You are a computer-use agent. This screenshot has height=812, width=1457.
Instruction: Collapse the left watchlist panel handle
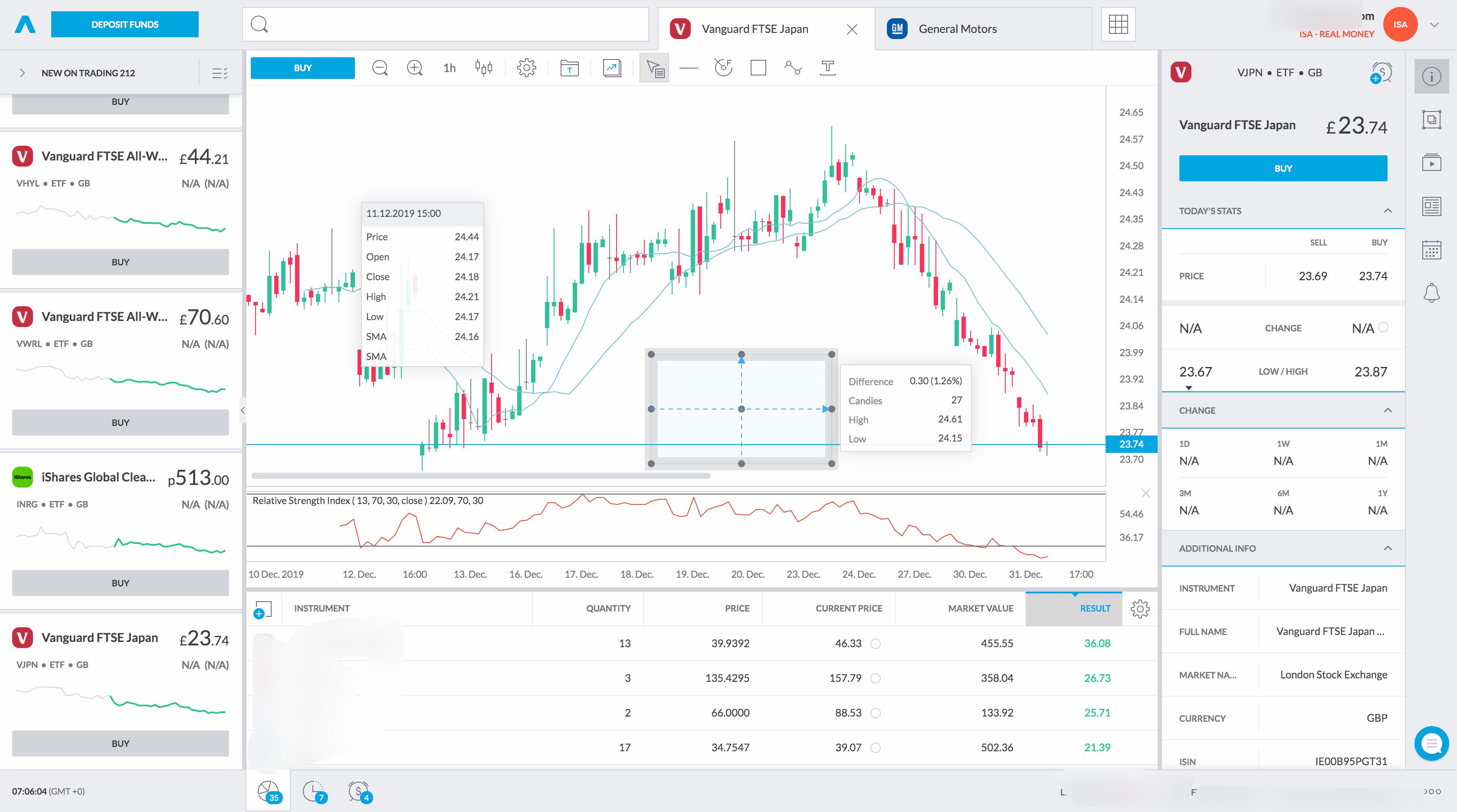click(x=243, y=410)
